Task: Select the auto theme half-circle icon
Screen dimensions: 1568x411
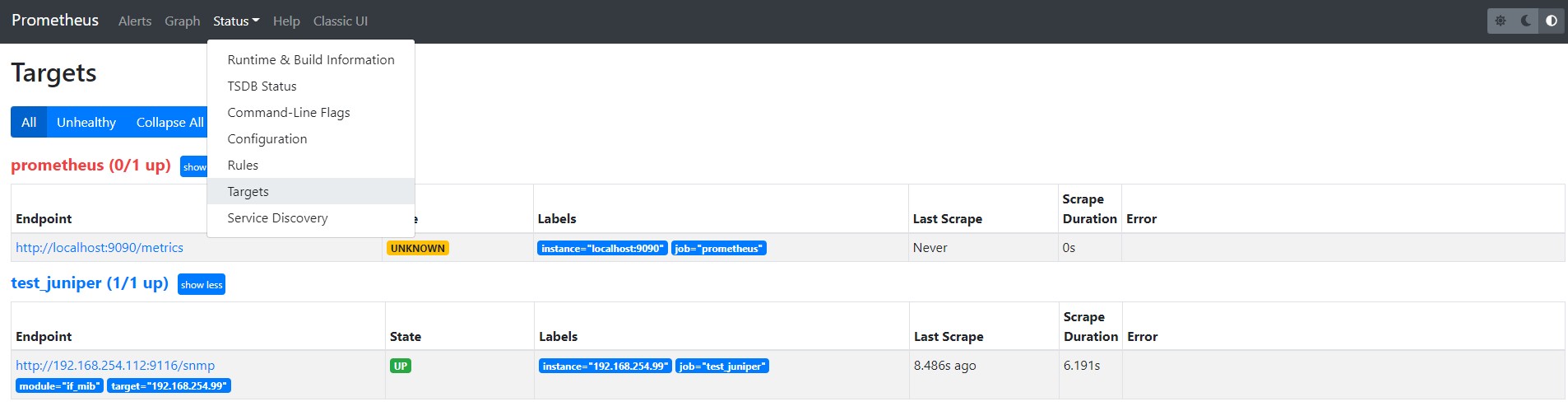Action: click(1552, 21)
